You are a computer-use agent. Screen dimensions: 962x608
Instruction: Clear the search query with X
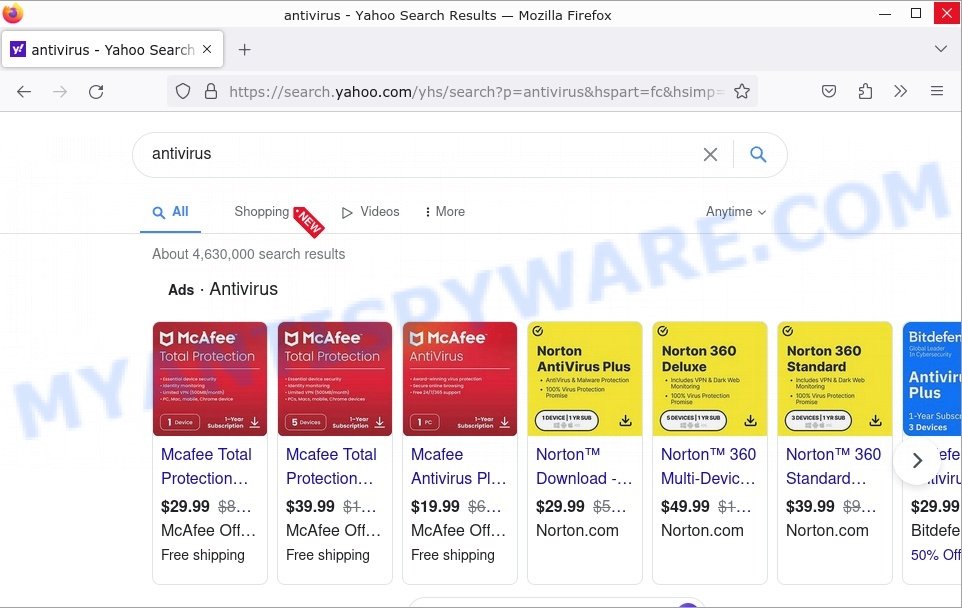[710, 155]
